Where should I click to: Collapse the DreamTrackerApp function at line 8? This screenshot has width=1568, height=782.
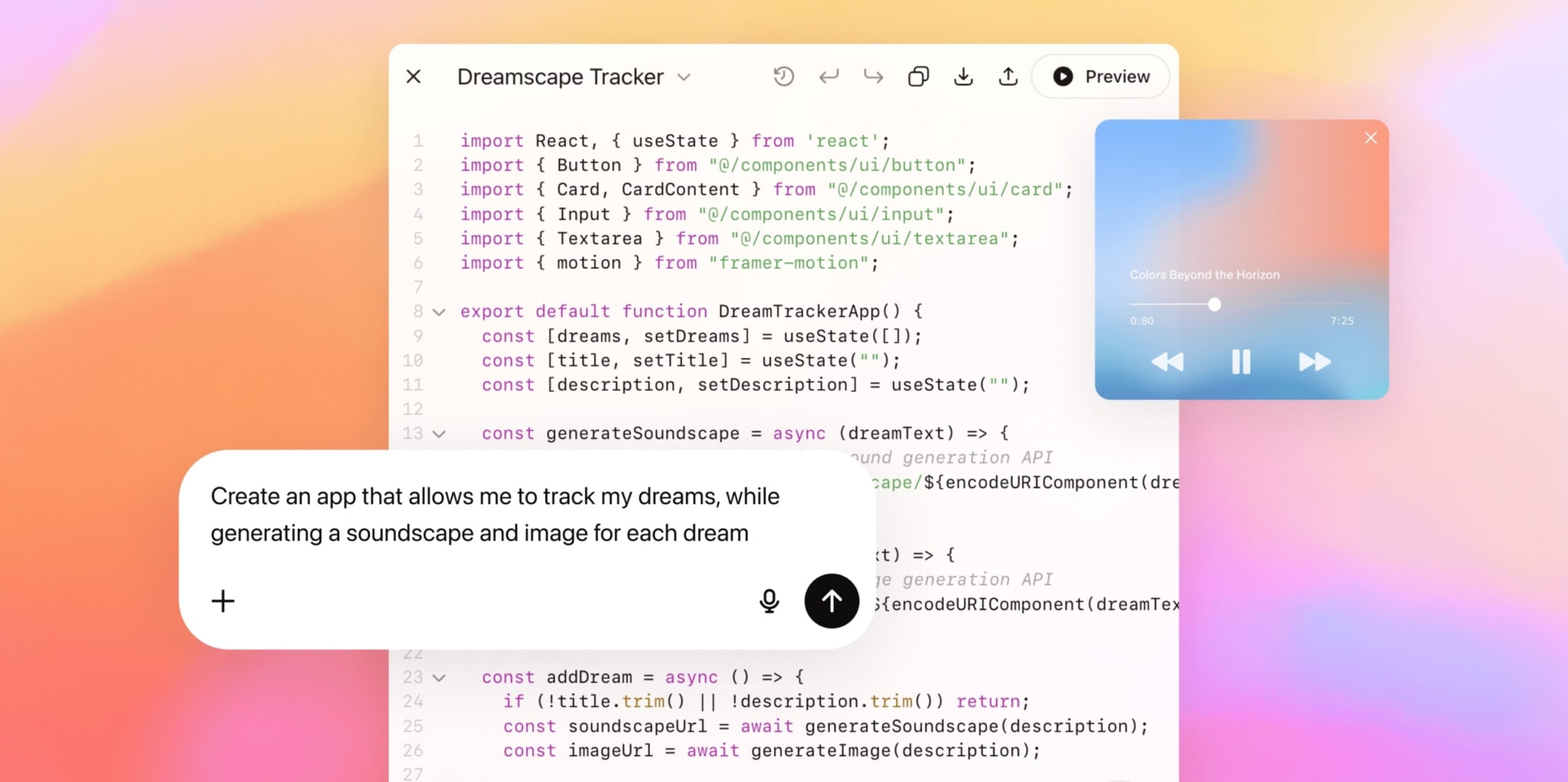tap(439, 312)
